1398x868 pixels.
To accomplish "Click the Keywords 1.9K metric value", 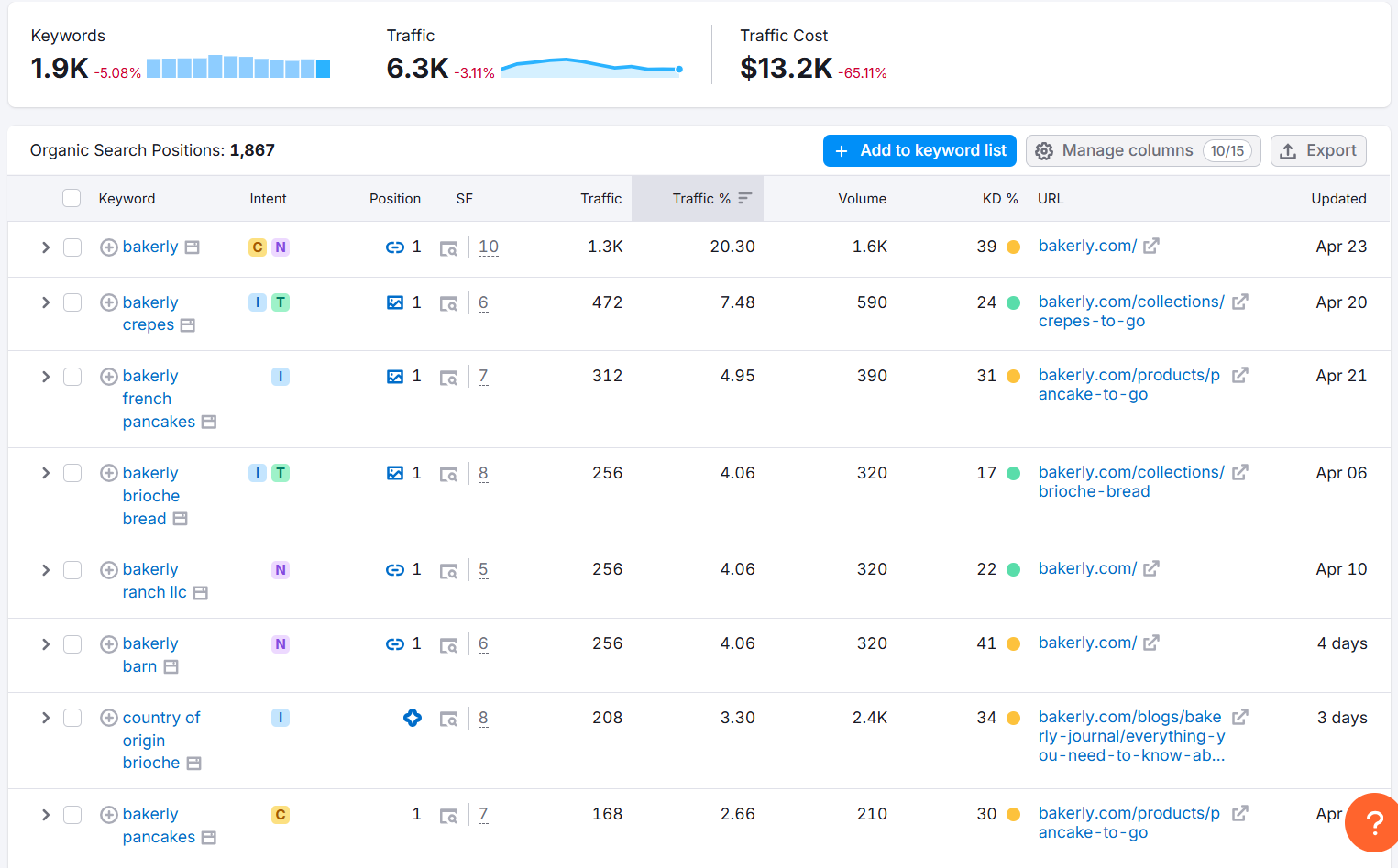I will [60, 68].
